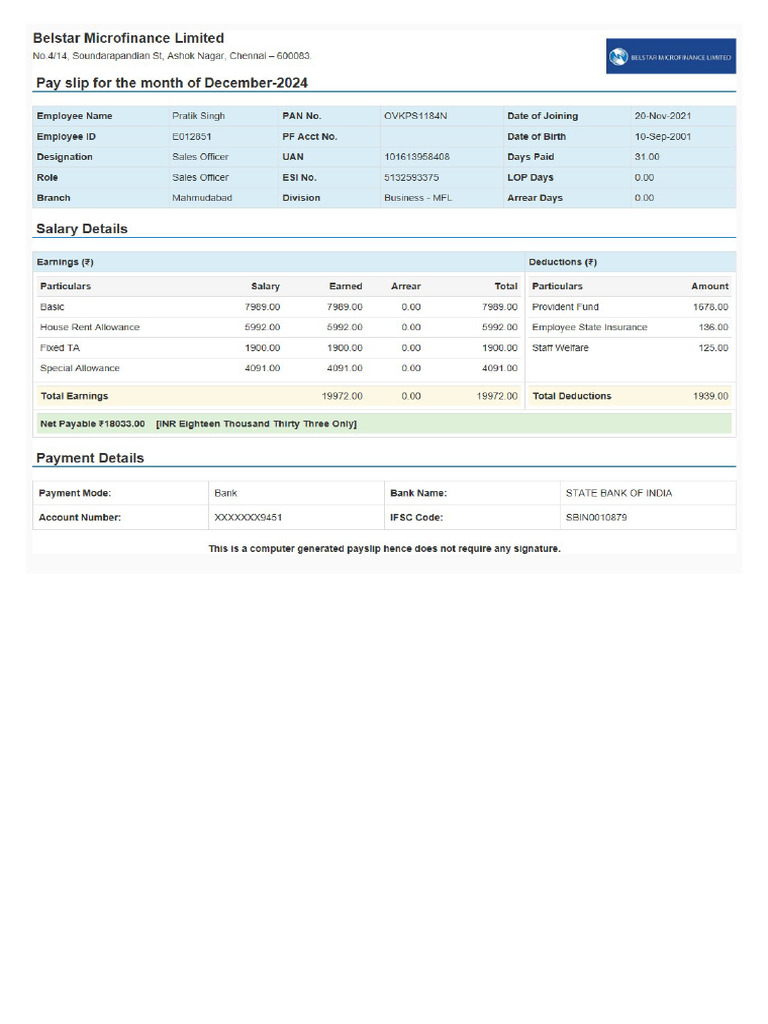Click the 'Provident Fund' deduction label

point(565,307)
